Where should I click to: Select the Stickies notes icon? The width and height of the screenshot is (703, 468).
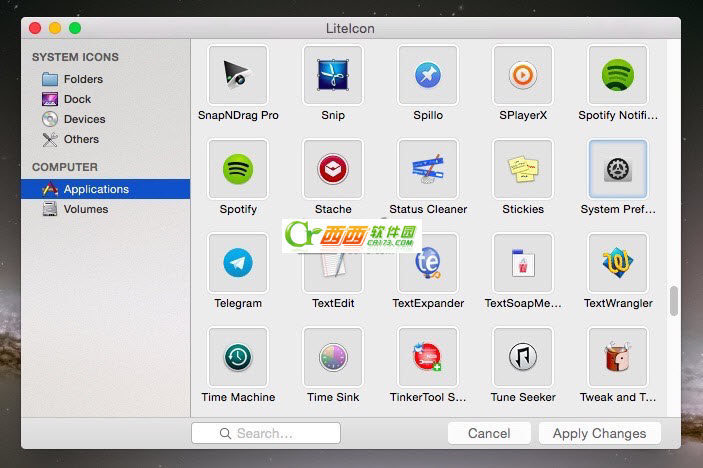coord(523,169)
